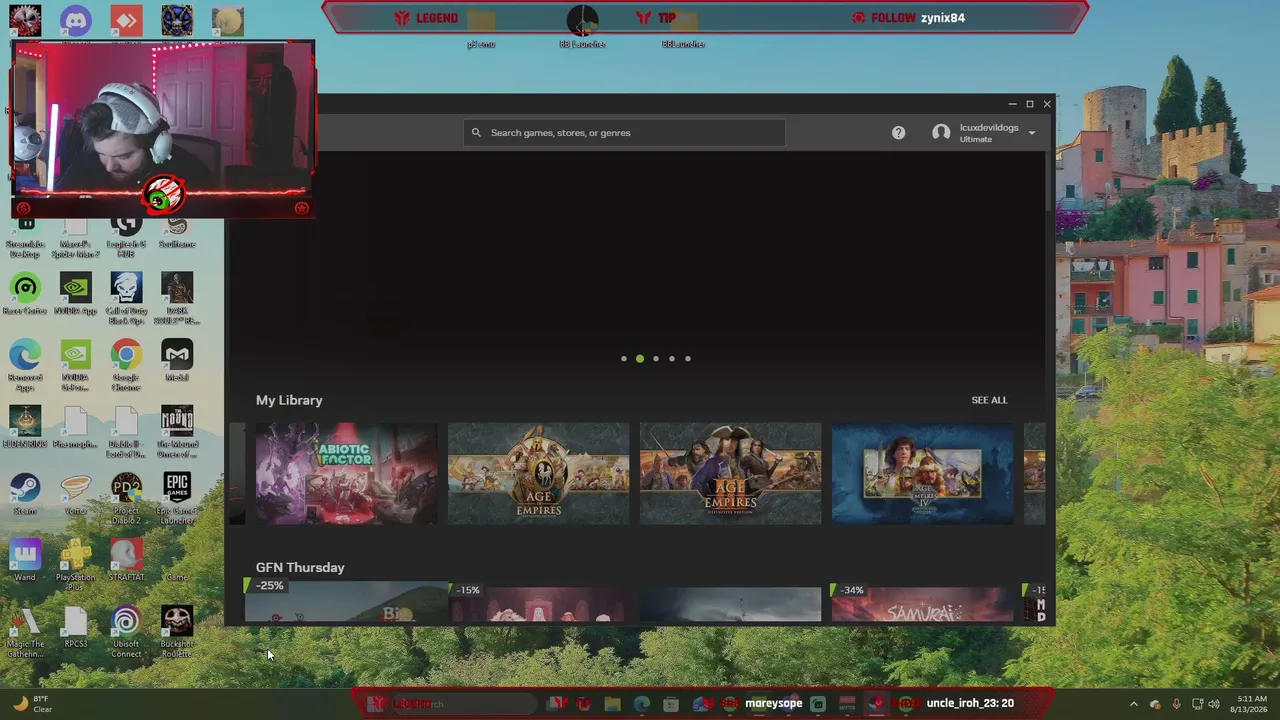Screen dimensions: 1280x720
Task: Open NVIDIA GeForce NOW desktop shortcut
Action: pyautogui.click(x=76, y=365)
